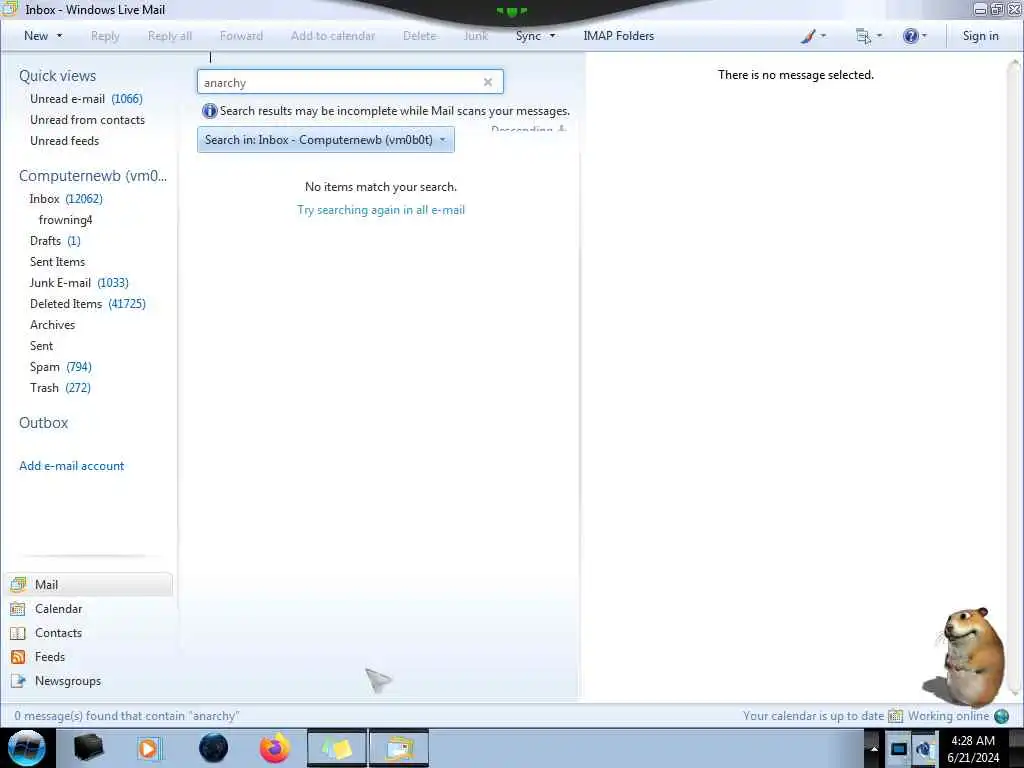Click the New toolbar button
This screenshot has height=768, width=1024.
coord(36,36)
